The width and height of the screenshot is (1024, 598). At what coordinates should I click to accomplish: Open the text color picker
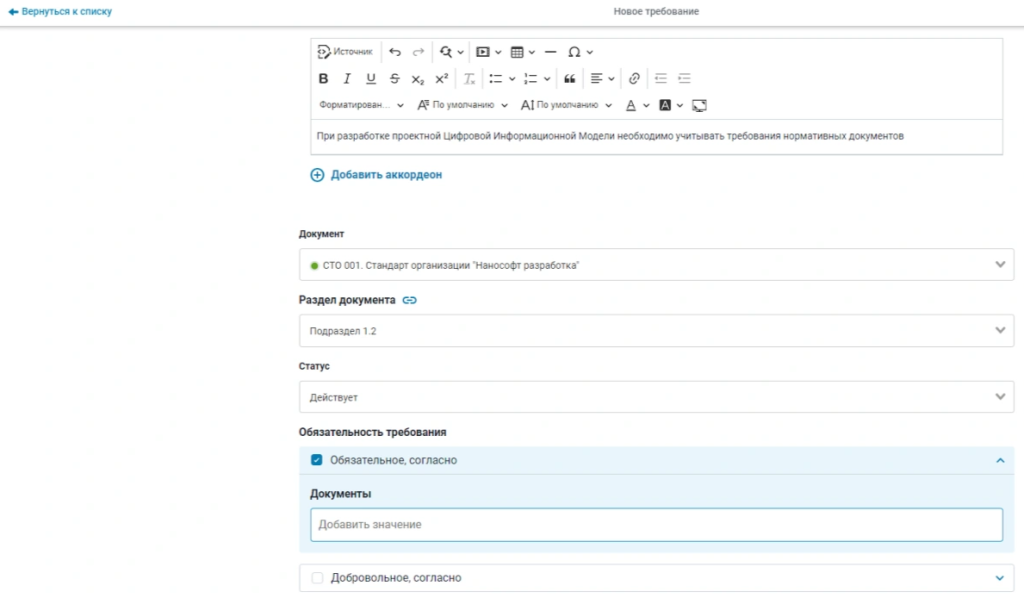coord(632,105)
